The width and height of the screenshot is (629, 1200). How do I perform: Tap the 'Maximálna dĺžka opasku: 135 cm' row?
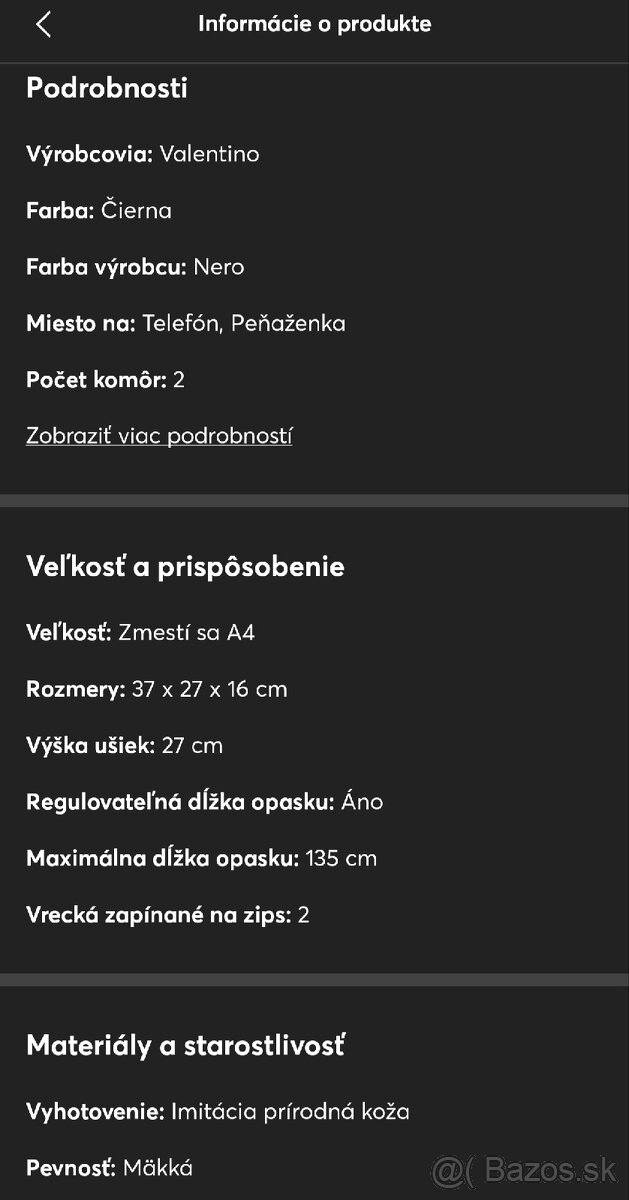[x=200, y=858]
